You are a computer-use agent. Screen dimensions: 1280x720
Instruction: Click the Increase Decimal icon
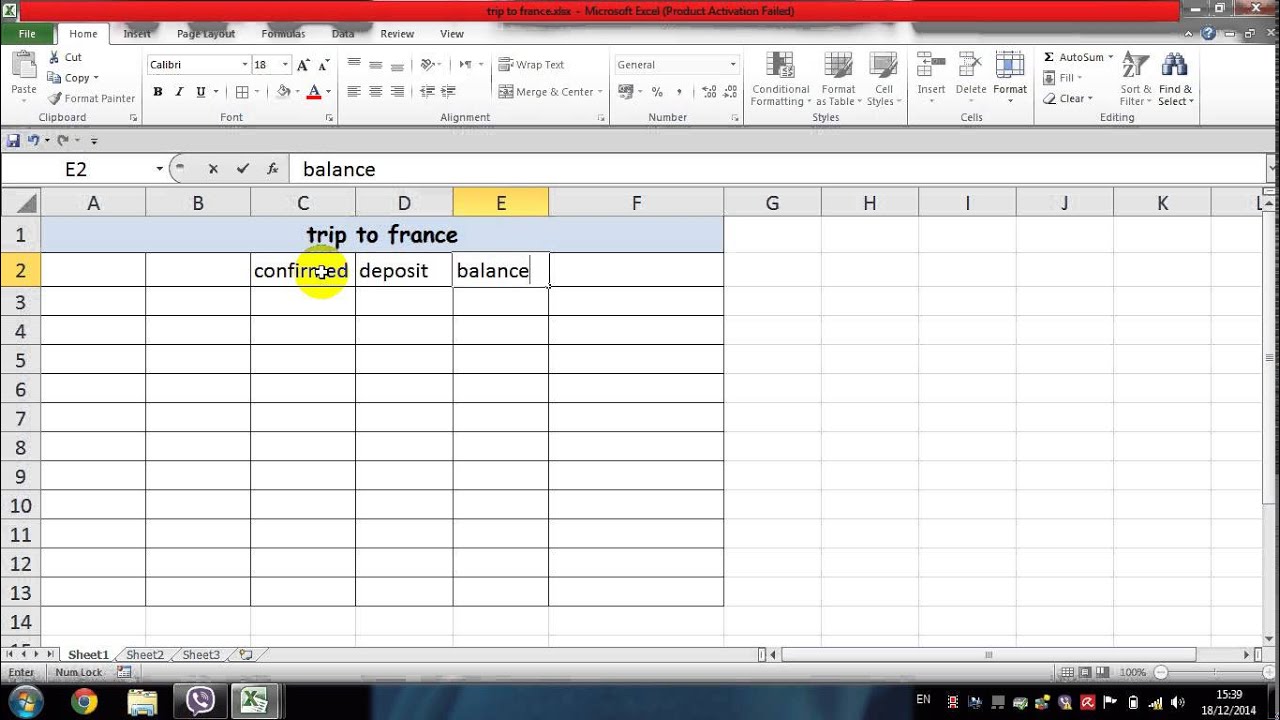(708, 92)
